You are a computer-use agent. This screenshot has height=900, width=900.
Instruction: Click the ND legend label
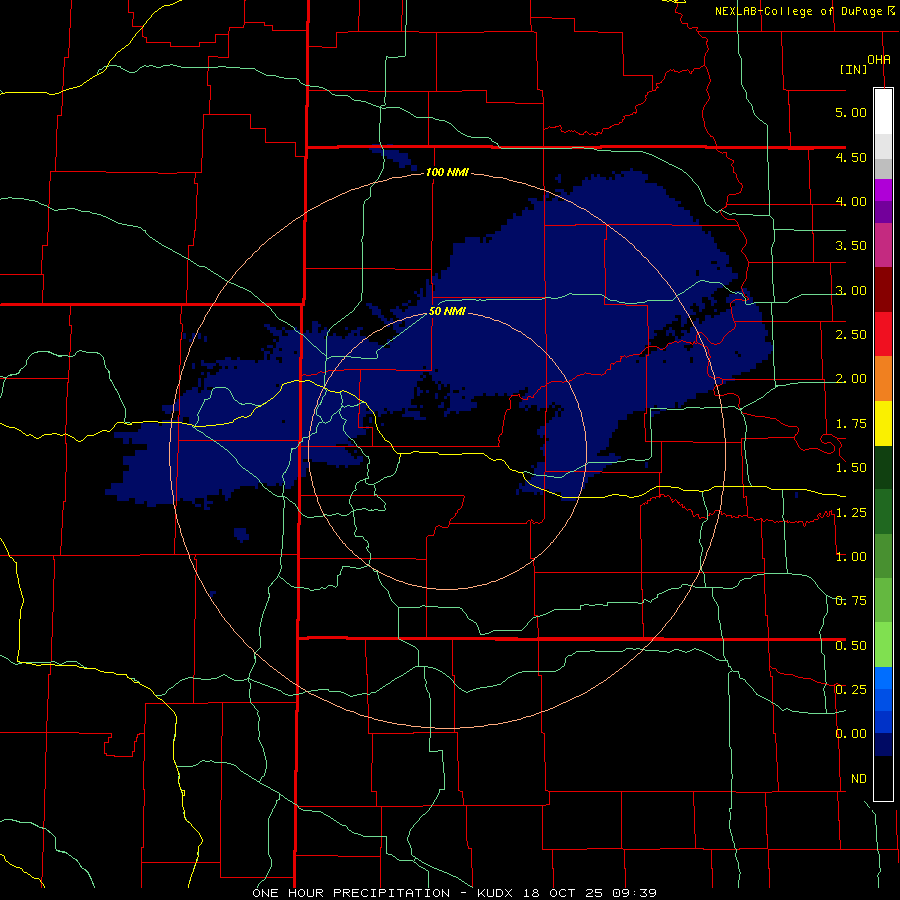tap(859, 779)
